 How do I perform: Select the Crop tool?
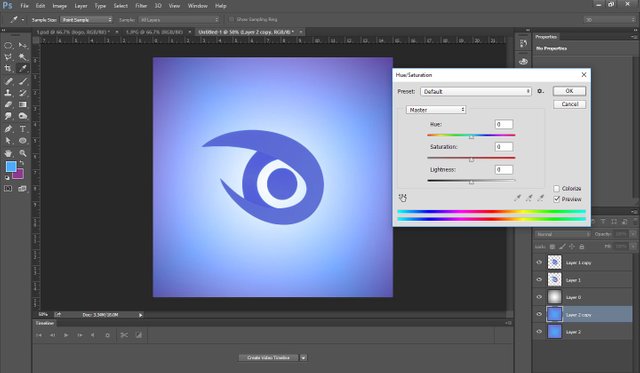(8, 68)
